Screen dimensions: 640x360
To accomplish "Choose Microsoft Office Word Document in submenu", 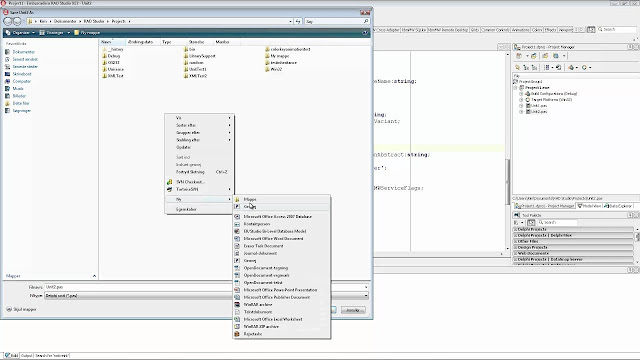I will coord(282,239).
